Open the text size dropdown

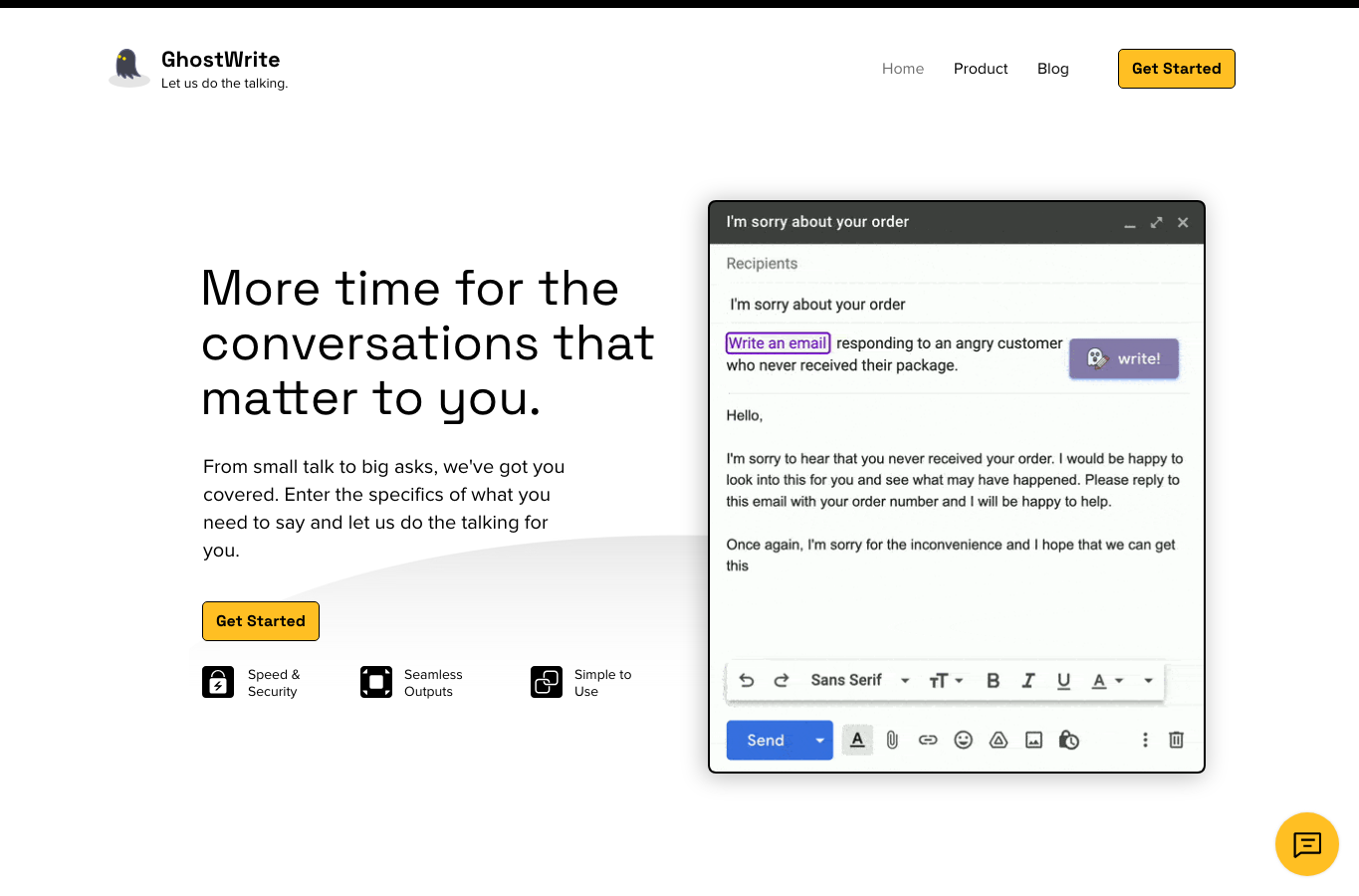pos(946,680)
